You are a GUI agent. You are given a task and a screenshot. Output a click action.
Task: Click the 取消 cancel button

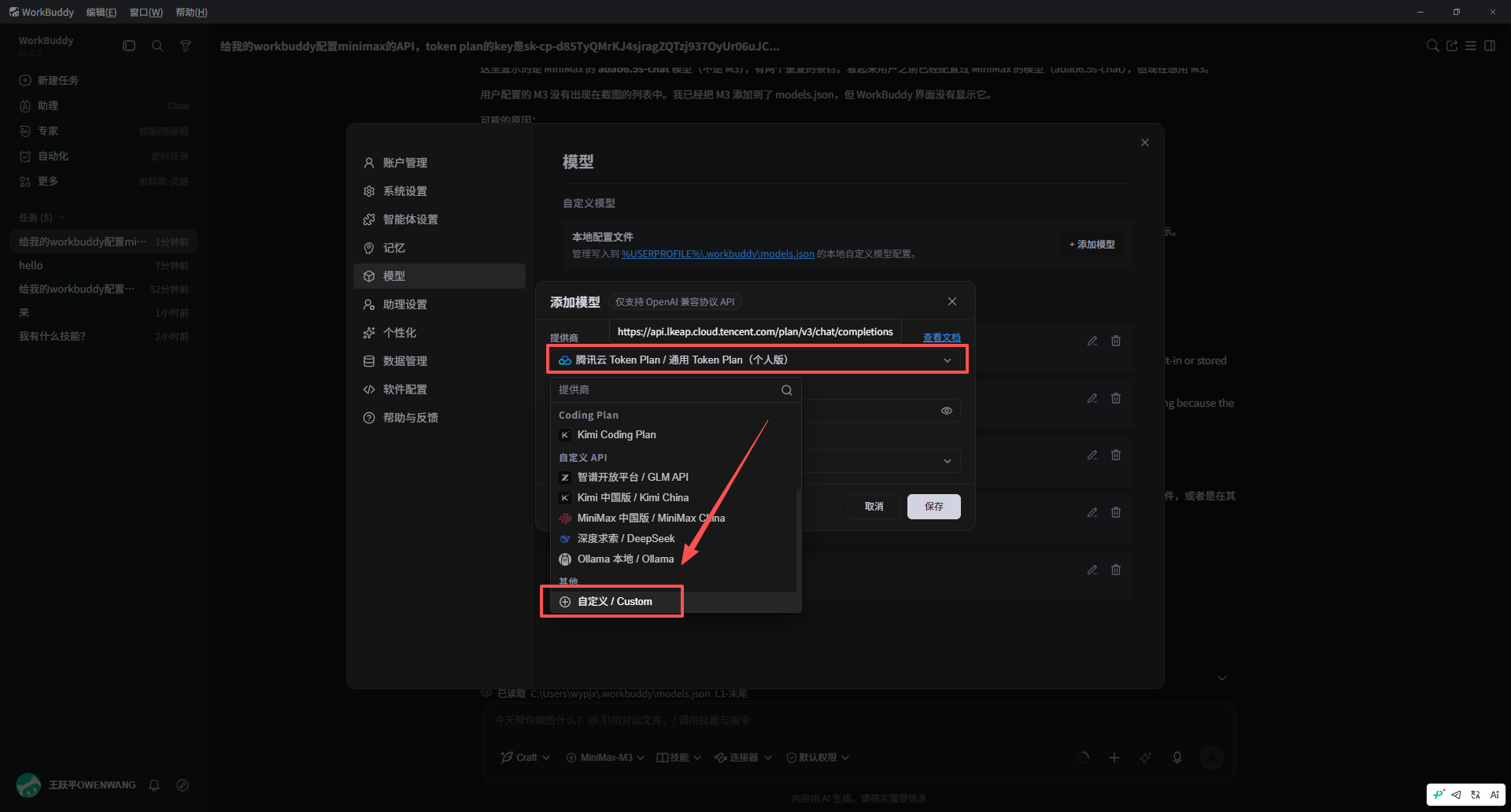click(874, 507)
